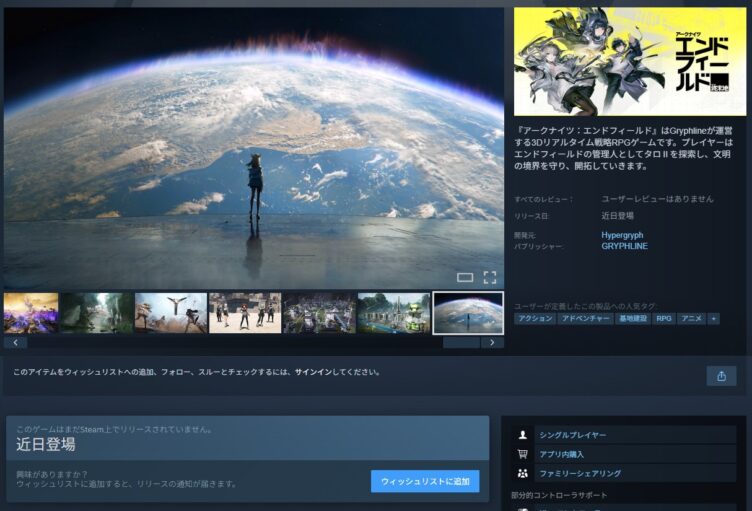Expand more tags with plus button

click(714, 319)
